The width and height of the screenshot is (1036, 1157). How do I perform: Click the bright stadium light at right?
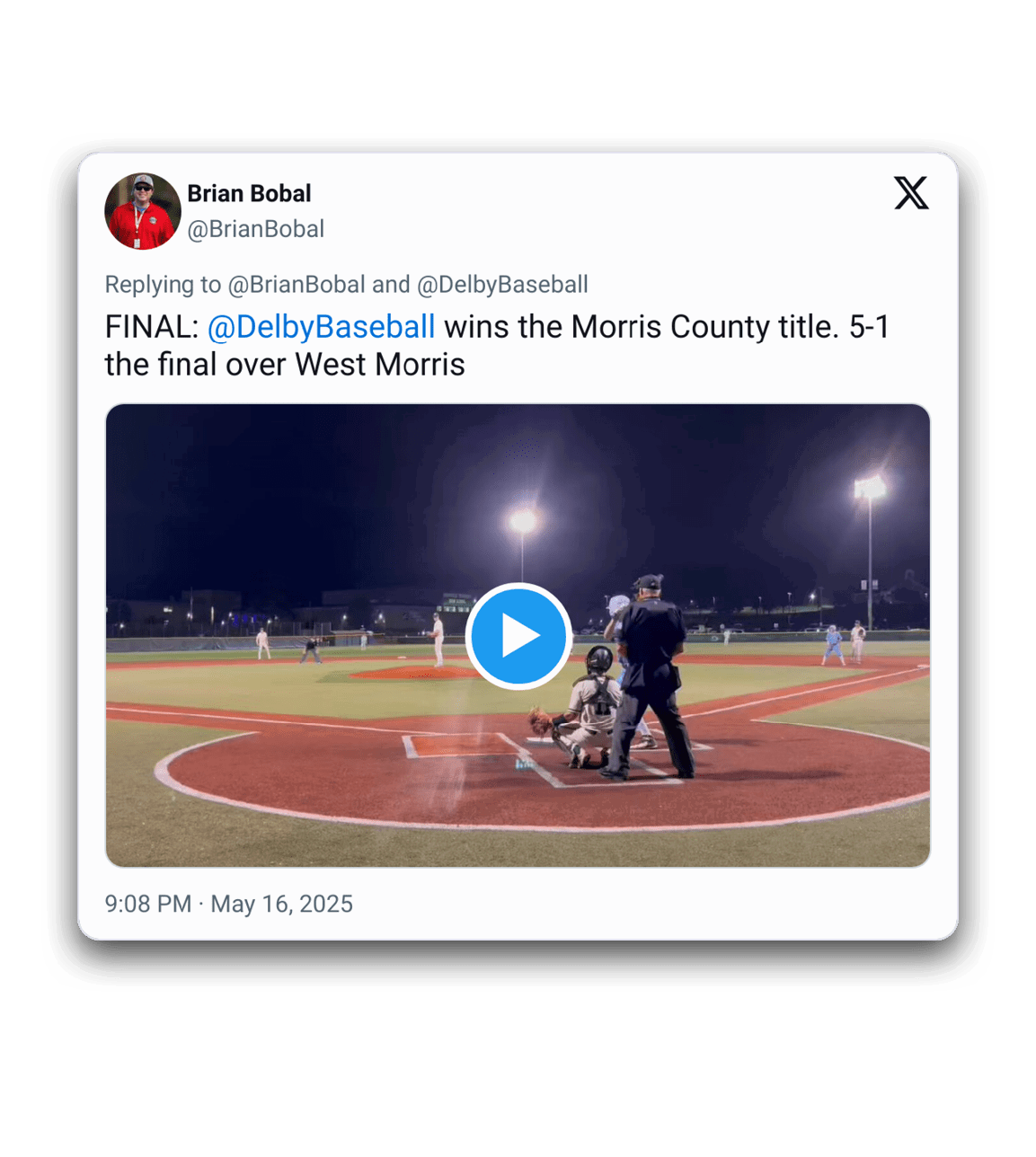click(x=870, y=489)
